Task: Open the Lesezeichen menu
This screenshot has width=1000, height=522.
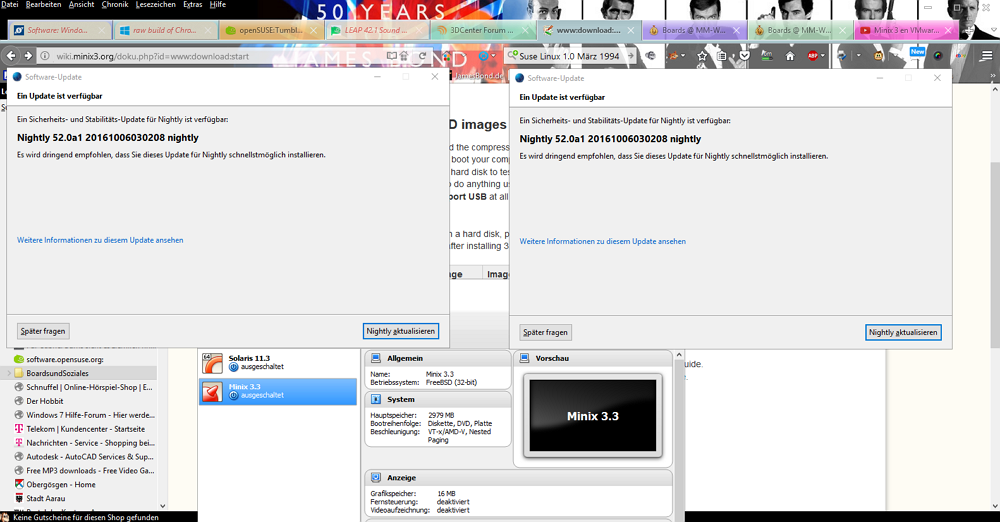Action: [156, 4]
